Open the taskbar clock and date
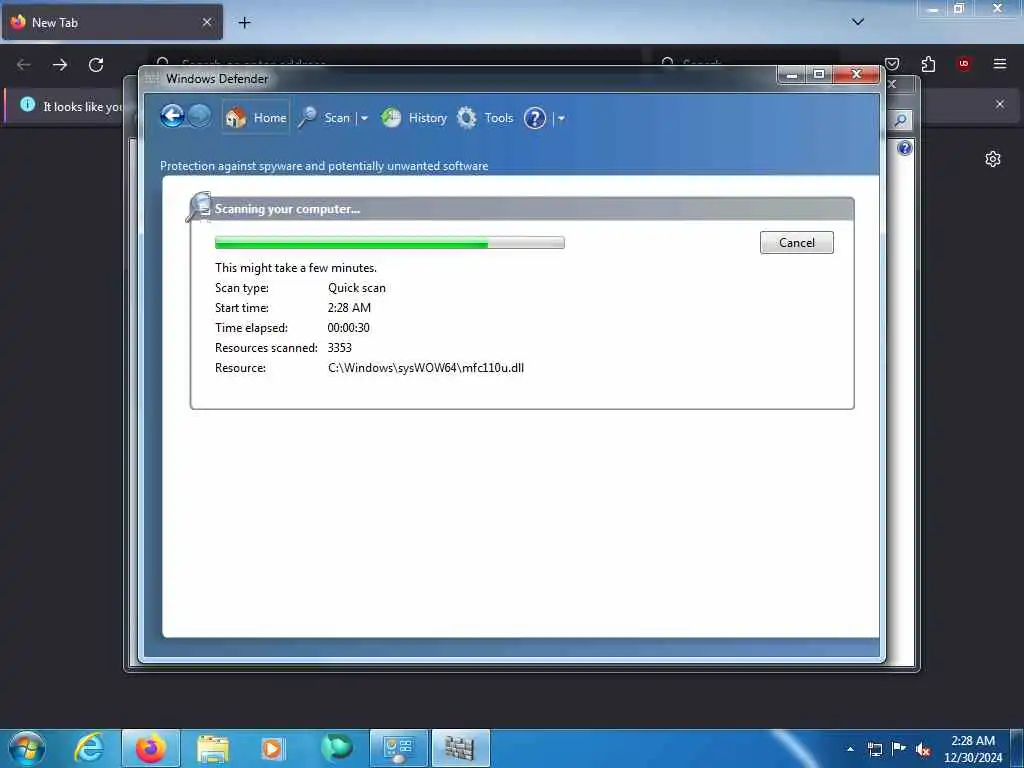1024x768 pixels. [x=973, y=749]
